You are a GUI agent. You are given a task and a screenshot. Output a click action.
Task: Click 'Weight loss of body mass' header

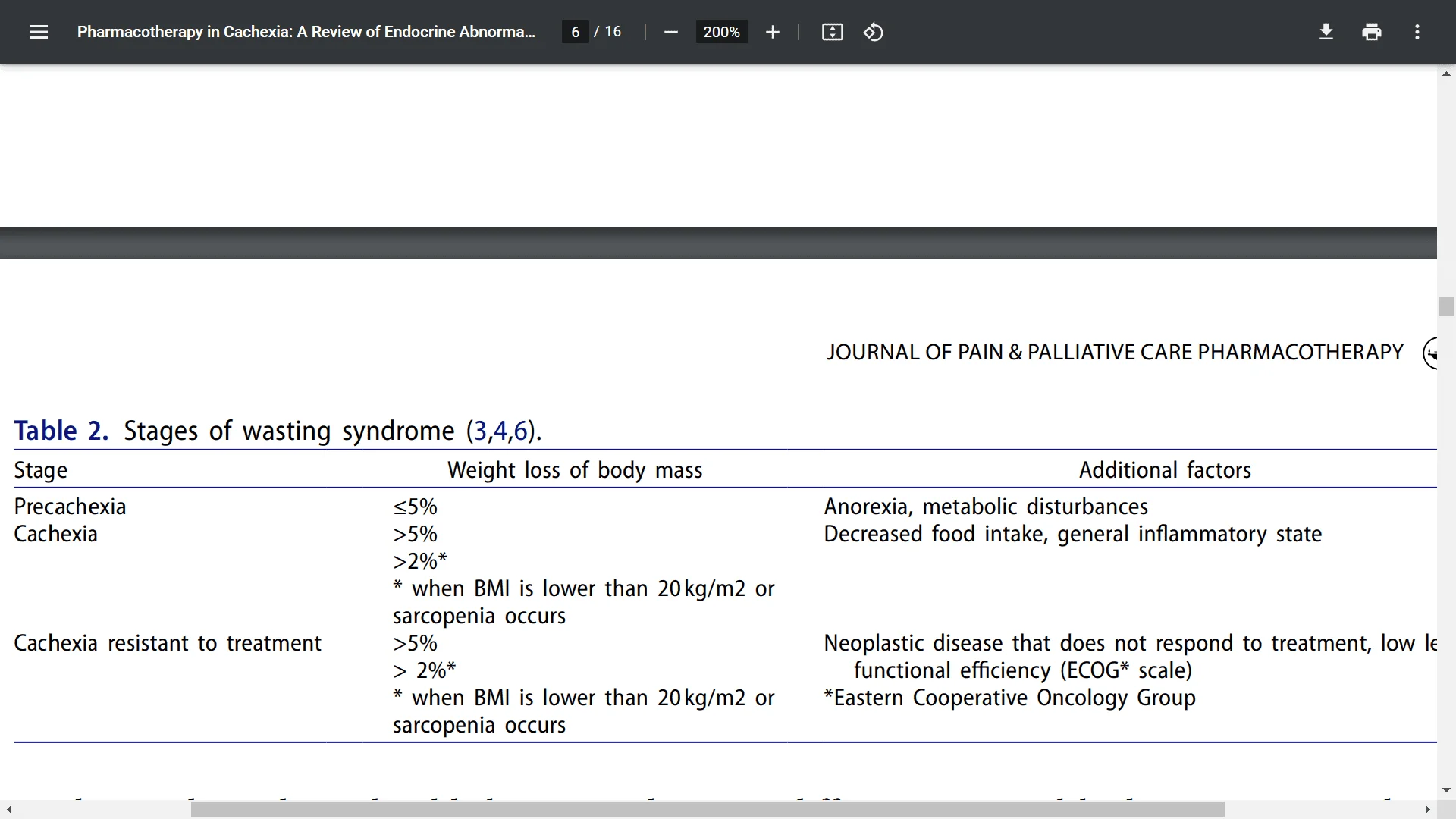pyautogui.click(x=575, y=470)
